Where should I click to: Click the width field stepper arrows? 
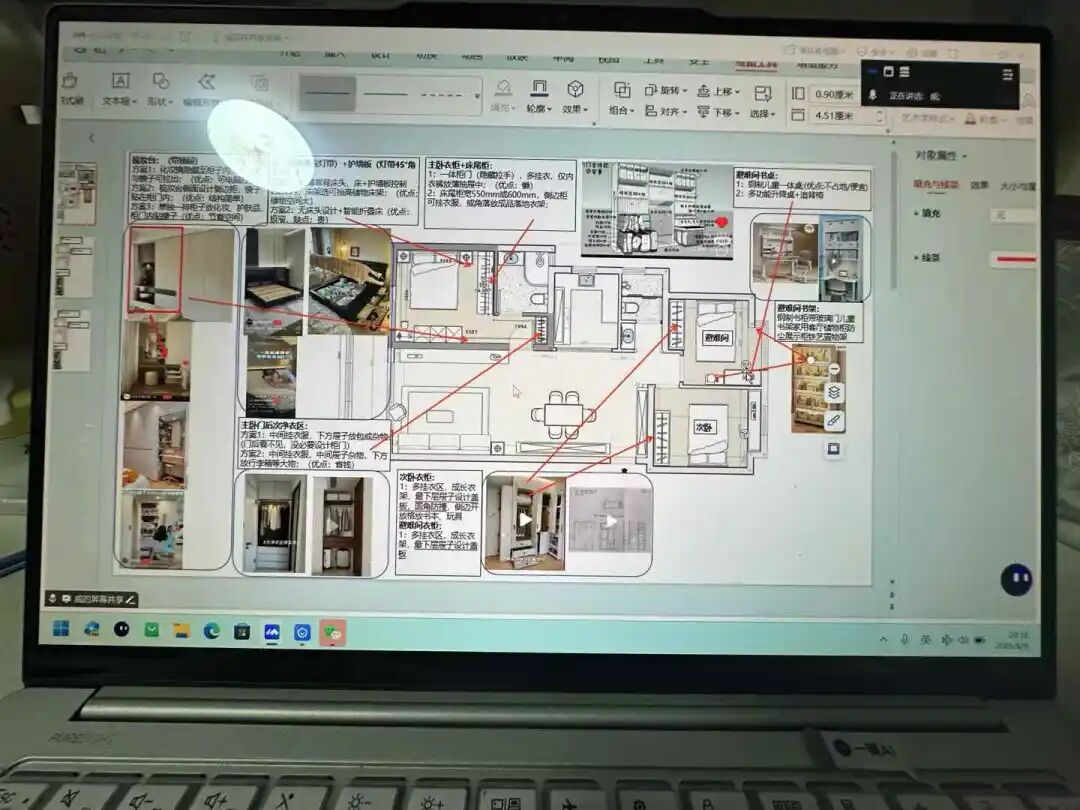click(x=879, y=116)
